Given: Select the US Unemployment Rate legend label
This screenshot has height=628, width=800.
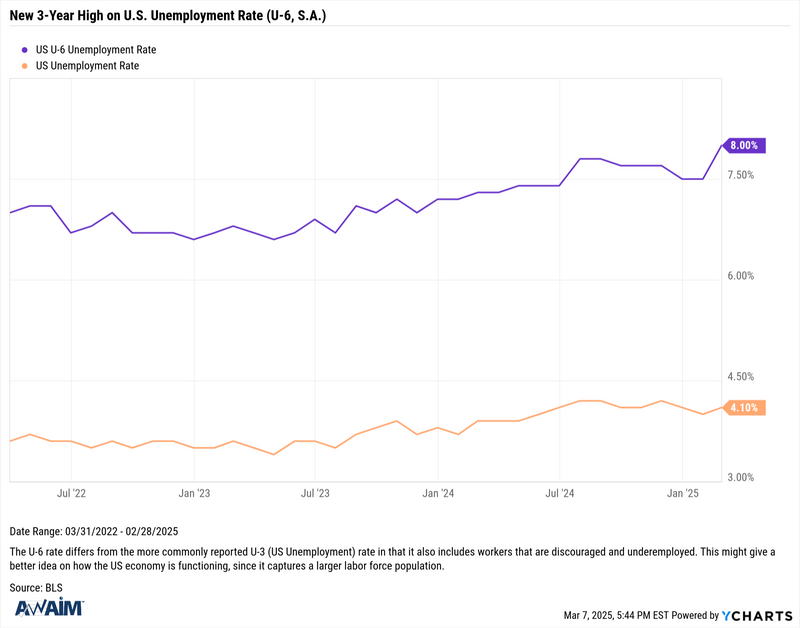Looking at the screenshot, I should tap(87, 66).
